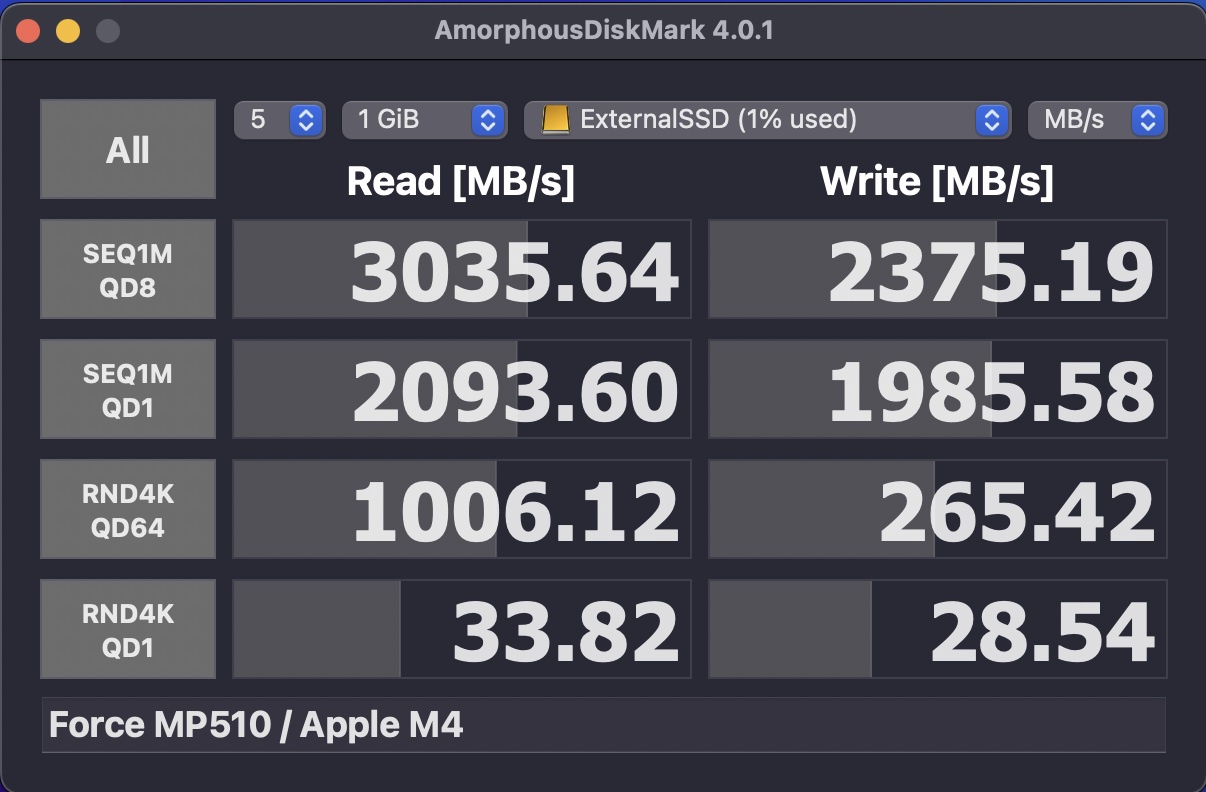Run the RND4K QD1 benchmark
The width and height of the screenshot is (1206, 792).
(x=128, y=629)
